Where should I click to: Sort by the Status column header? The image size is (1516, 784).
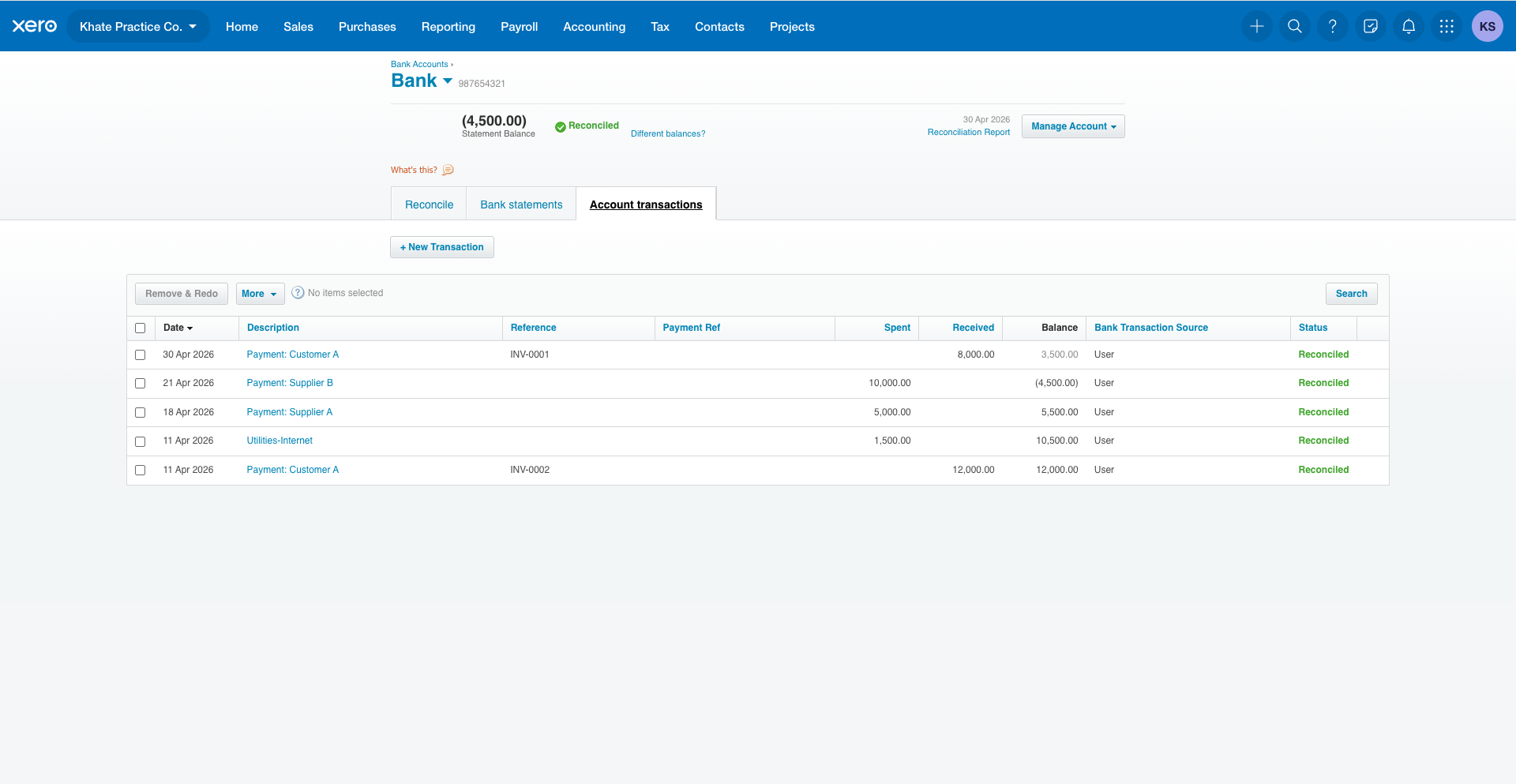click(1313, 328)
